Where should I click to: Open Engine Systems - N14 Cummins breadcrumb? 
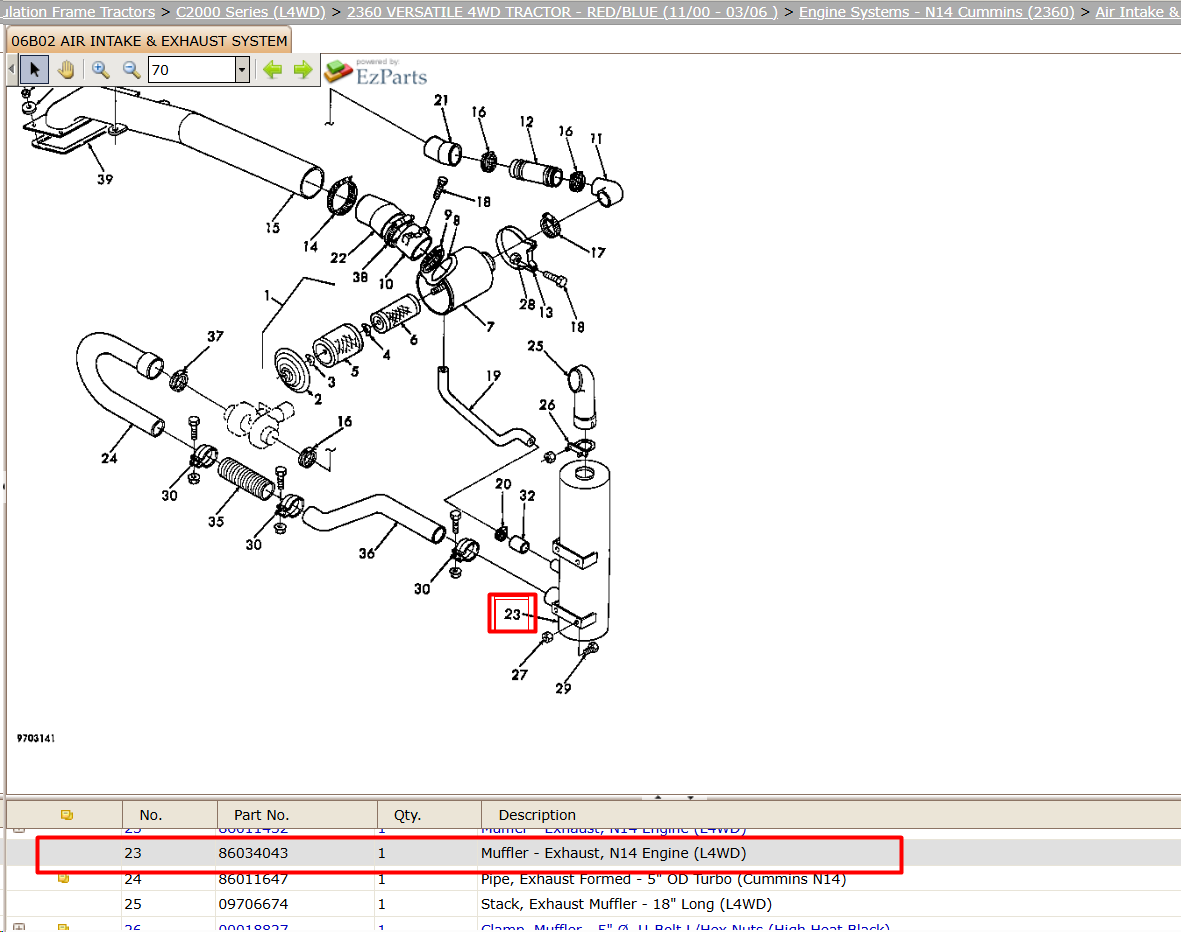point(936,12)
